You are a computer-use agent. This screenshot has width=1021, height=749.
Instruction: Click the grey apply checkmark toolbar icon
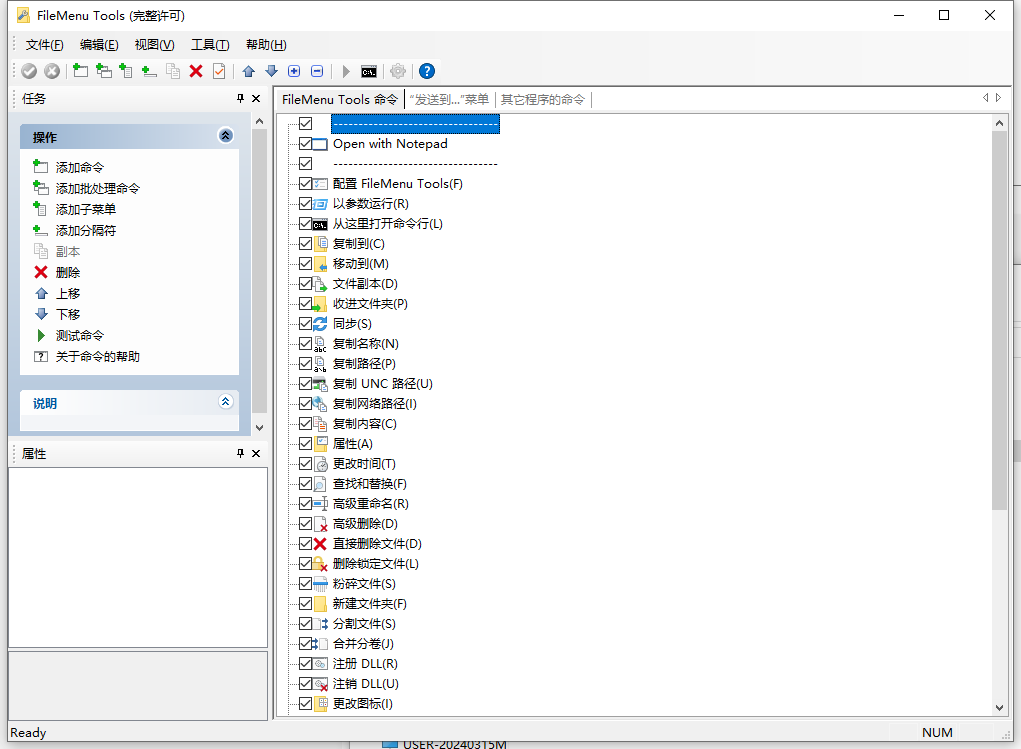pyautogui.click(x=29, y=71)
